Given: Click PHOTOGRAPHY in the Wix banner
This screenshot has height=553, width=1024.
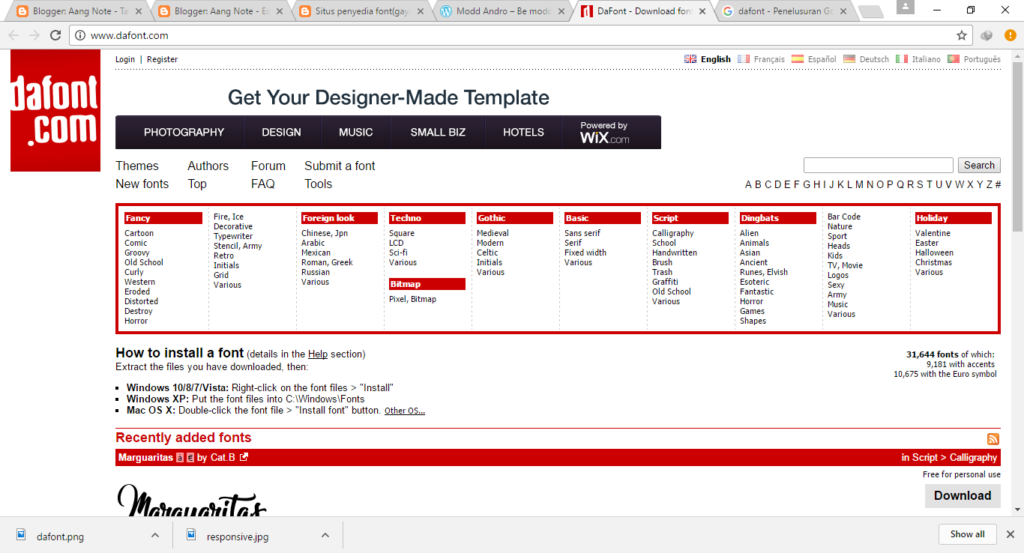Looking at the screenshot, I should pyautogui.click(x=184, y=133).
